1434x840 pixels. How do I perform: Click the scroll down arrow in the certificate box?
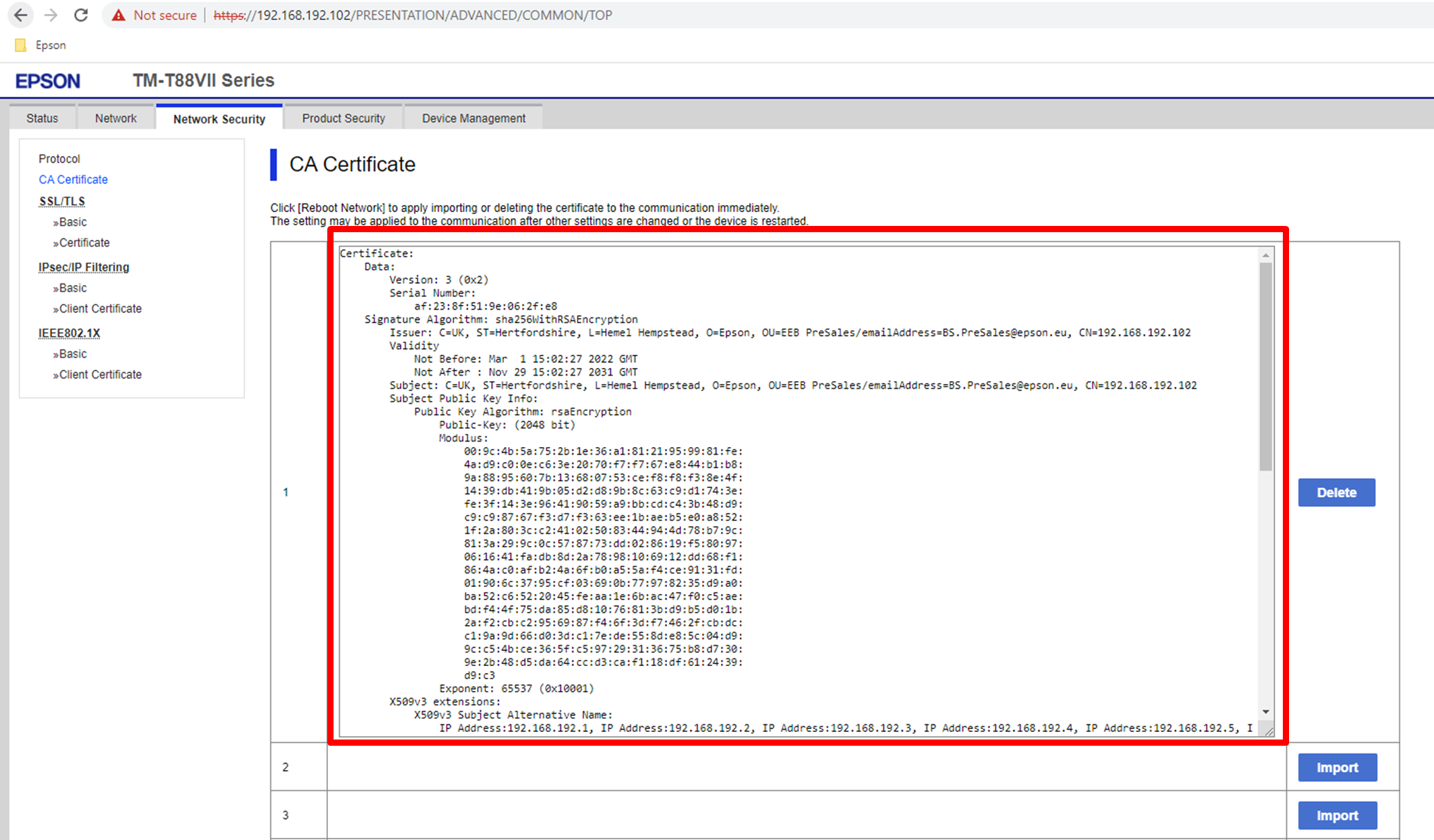point(1266,712)
